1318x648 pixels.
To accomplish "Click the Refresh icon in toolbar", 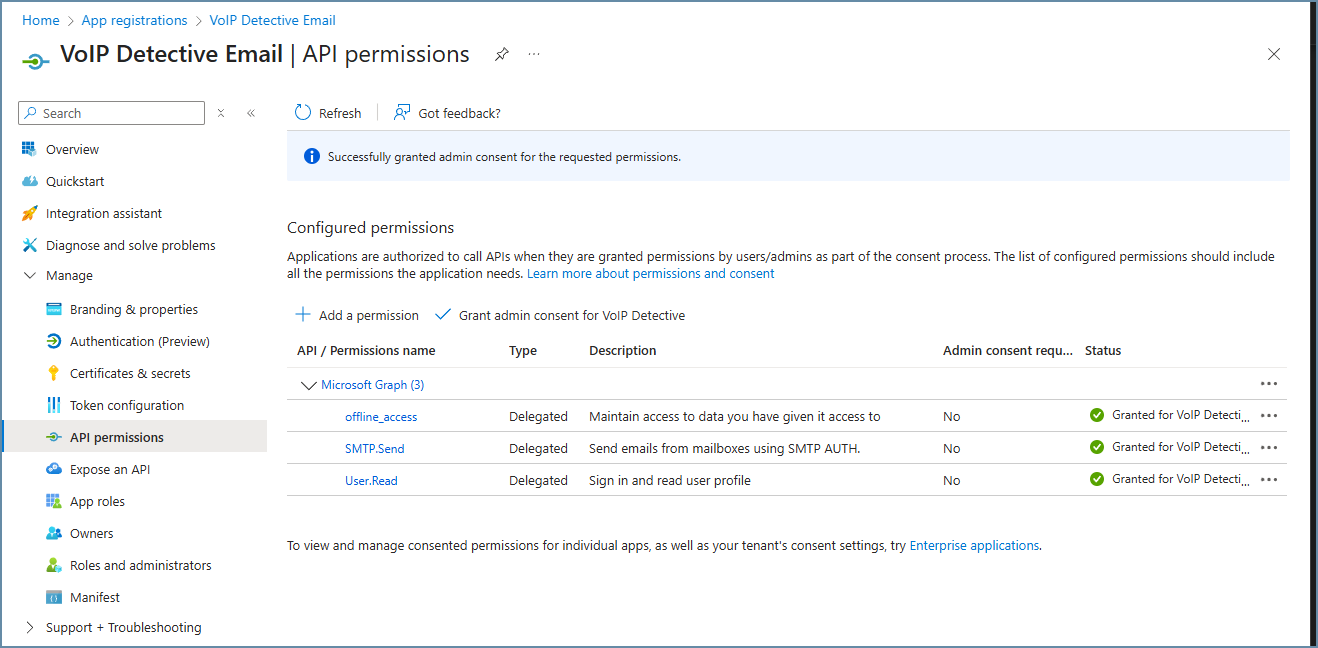I will 303,113.
